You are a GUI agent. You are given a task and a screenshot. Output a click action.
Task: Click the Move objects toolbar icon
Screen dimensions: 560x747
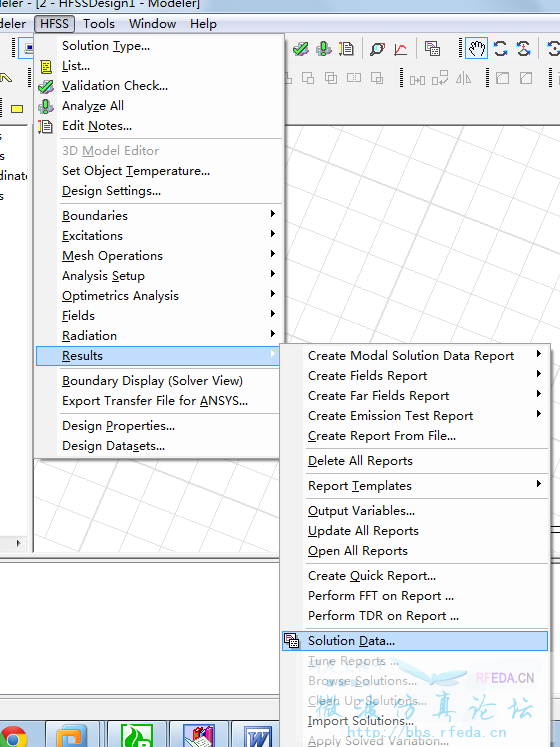click(x=417, y=79)
